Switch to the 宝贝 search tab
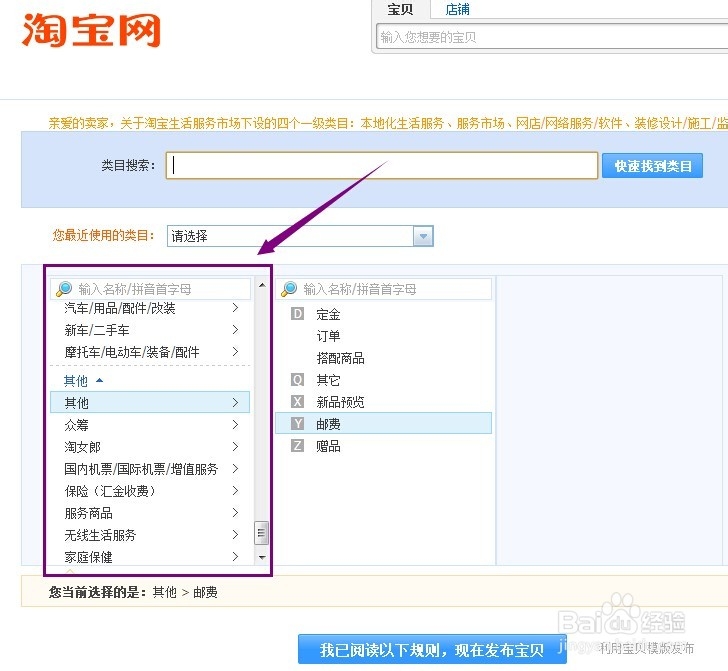This screenshot has height=671, width=728. [x=401, y=9]
